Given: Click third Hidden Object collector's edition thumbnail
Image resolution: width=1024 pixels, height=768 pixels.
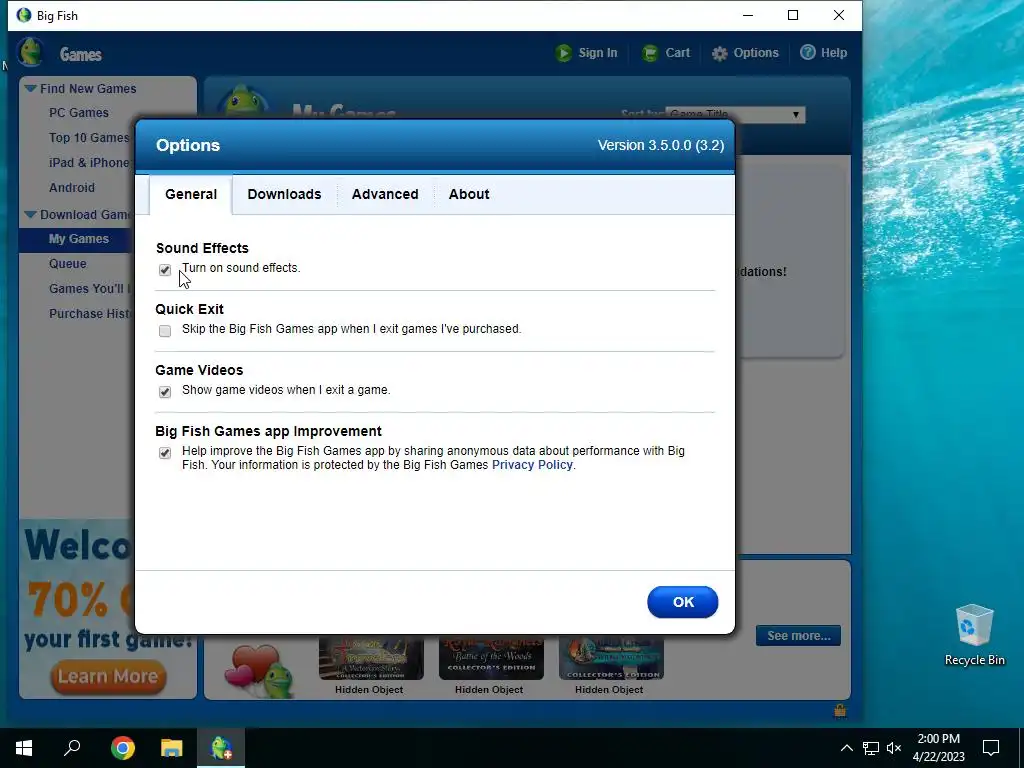Looking at the screenshot, I should 611,659.
